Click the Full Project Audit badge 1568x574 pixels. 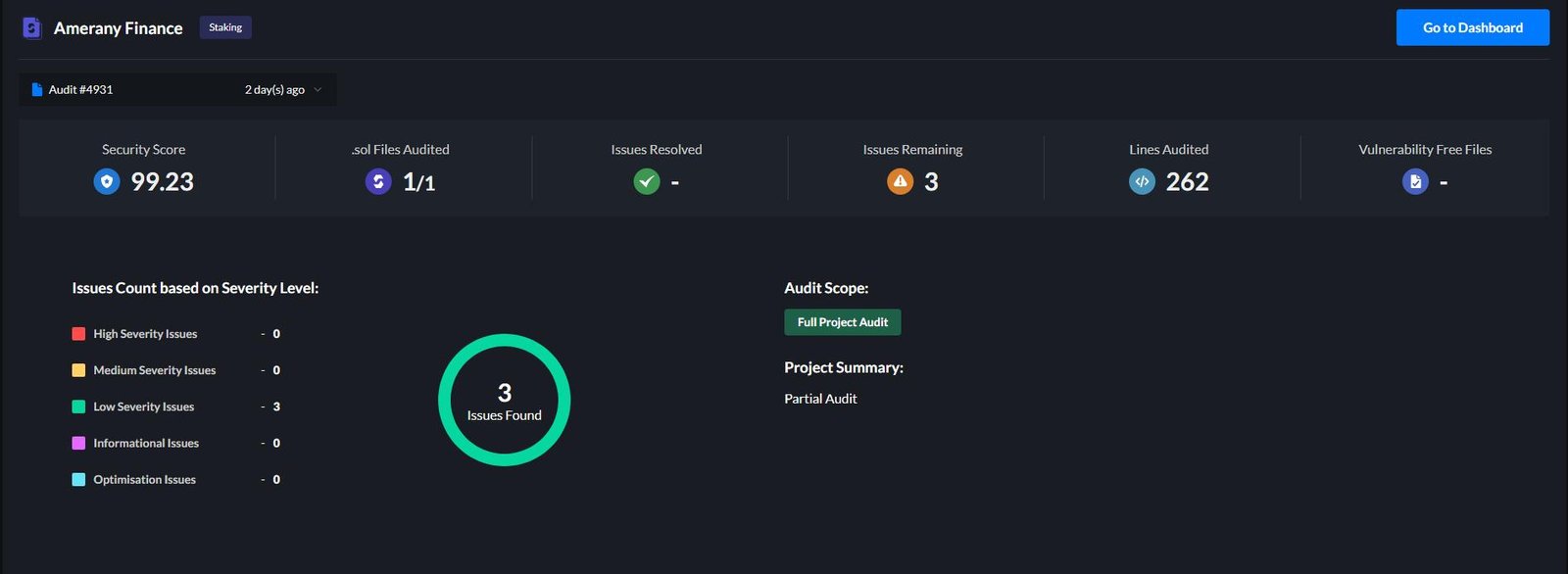pos(843,322)
